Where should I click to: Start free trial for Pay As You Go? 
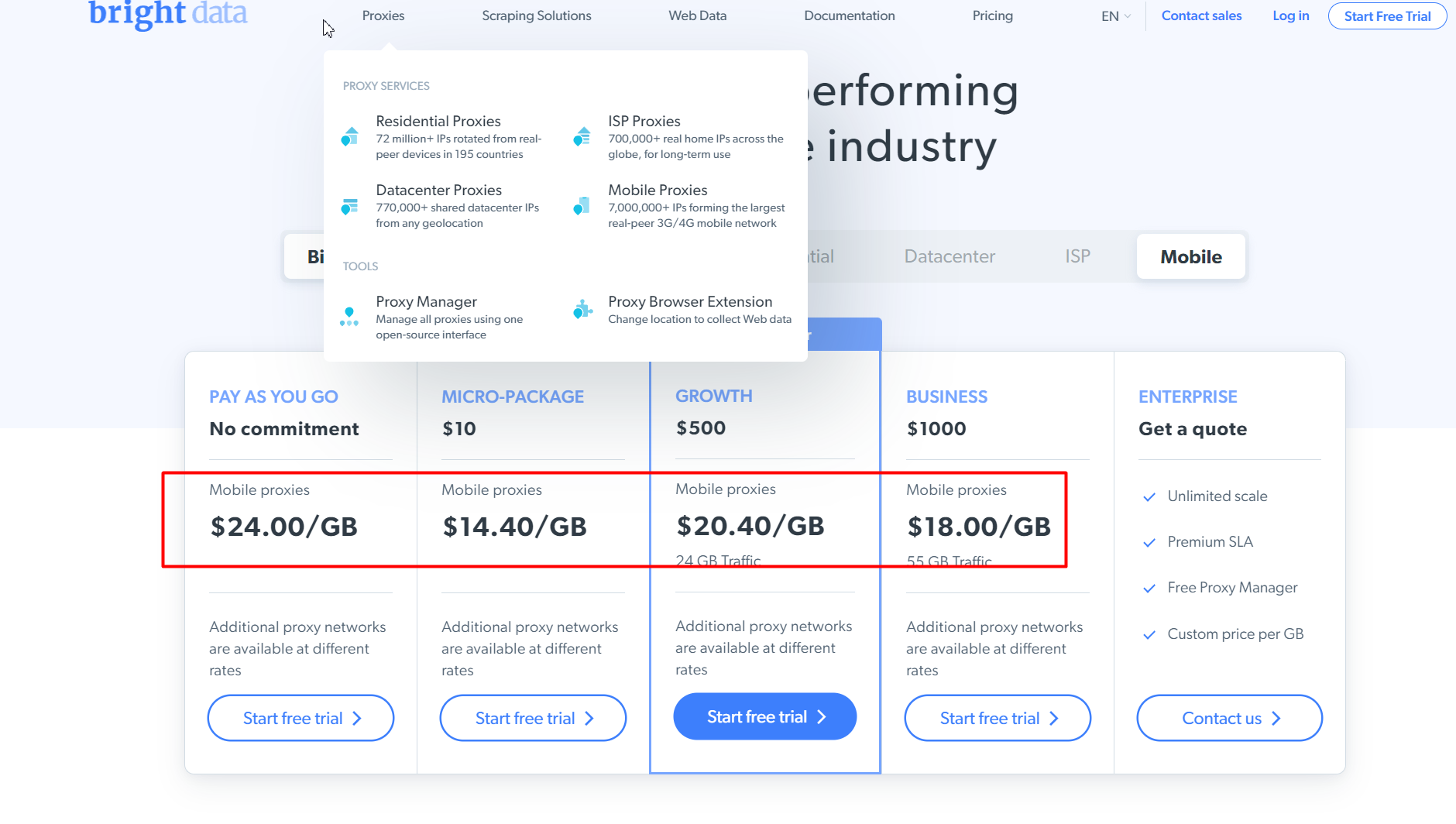[300, 718]
